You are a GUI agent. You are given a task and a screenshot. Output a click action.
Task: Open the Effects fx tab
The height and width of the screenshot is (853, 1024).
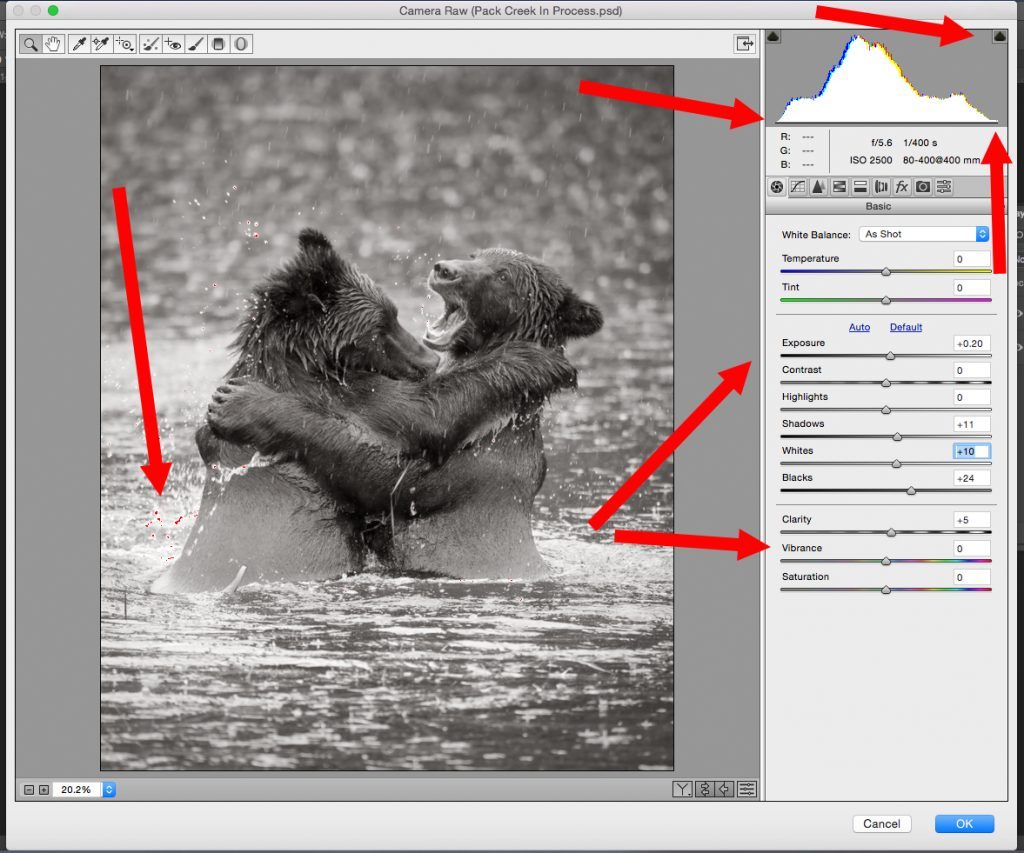point(901,186)
